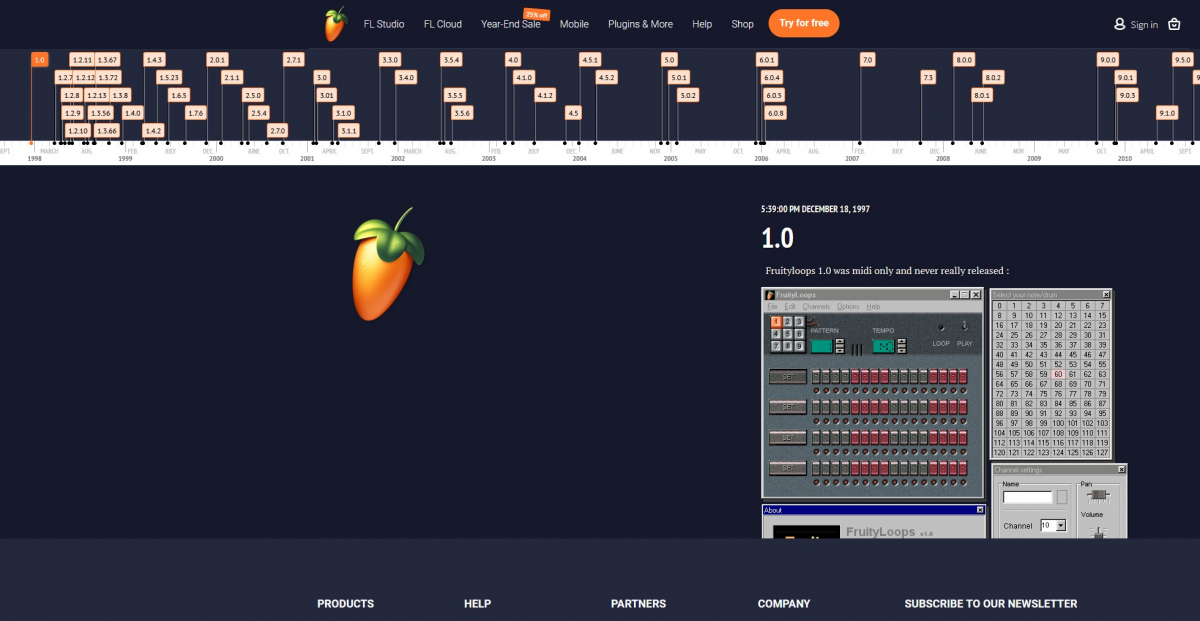Go to FL Cloud in navigation
Viewport: 1200px width, 621px height.
pos(443,24)
